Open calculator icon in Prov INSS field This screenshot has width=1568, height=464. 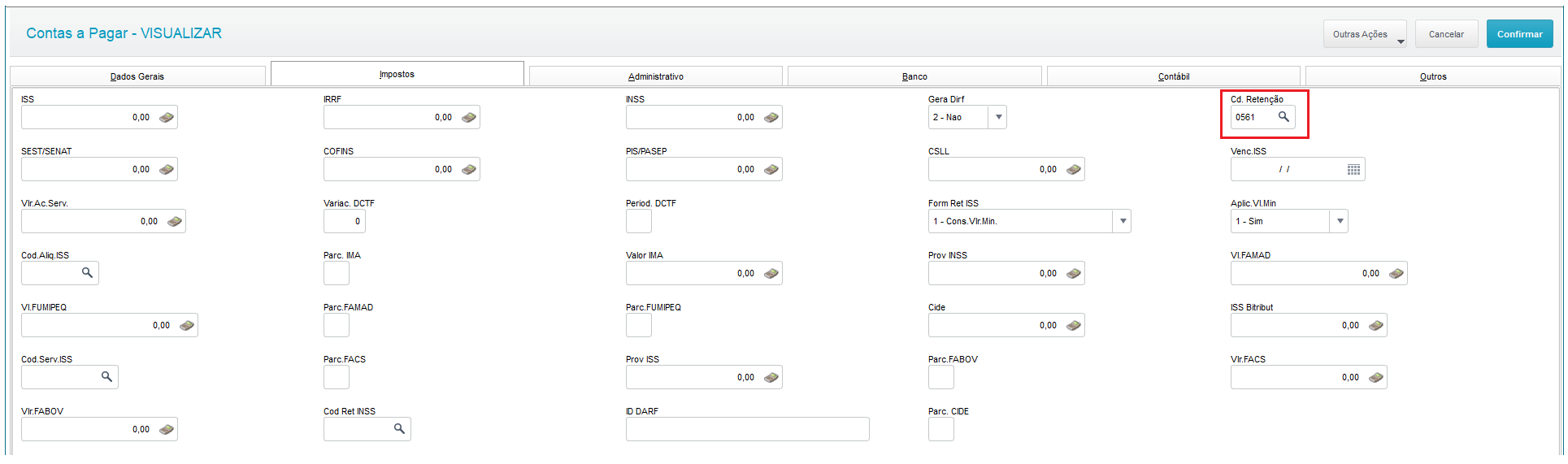point(1073,274)
